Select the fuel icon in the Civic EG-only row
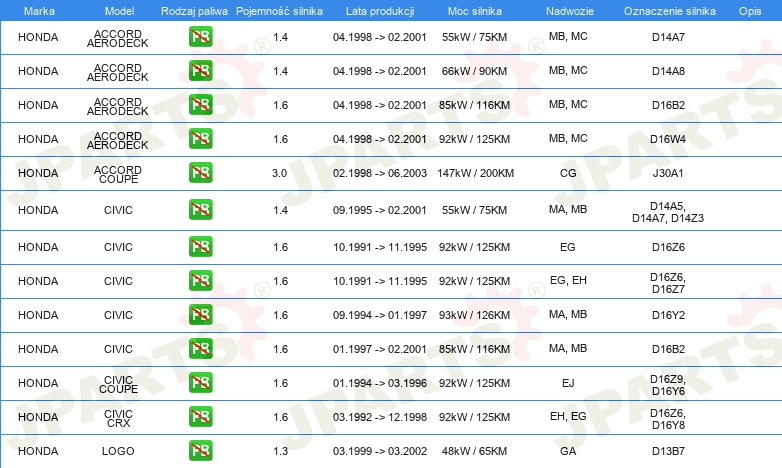The width and height of the screenshot is (782, 468). coord(200,246)
